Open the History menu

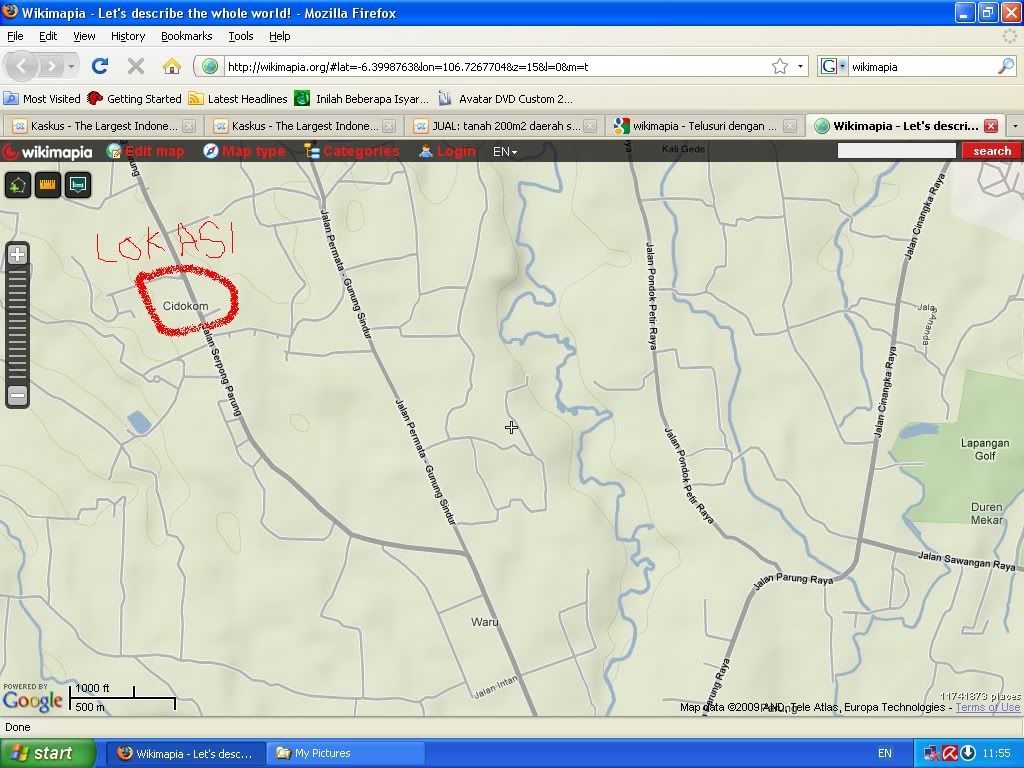[127, 36]
